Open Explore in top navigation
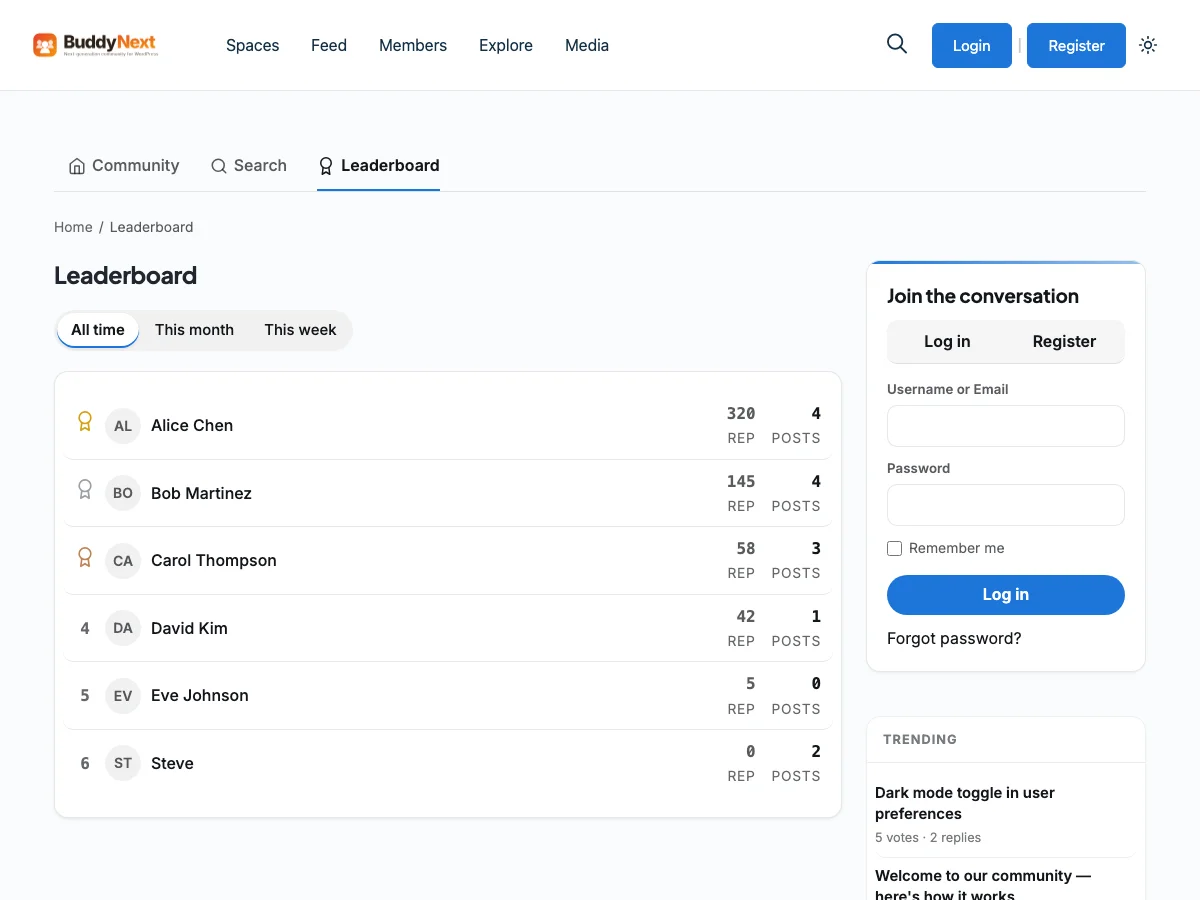Image resolution: width=1200 pixels, height=900 pixels. [506, 45]
